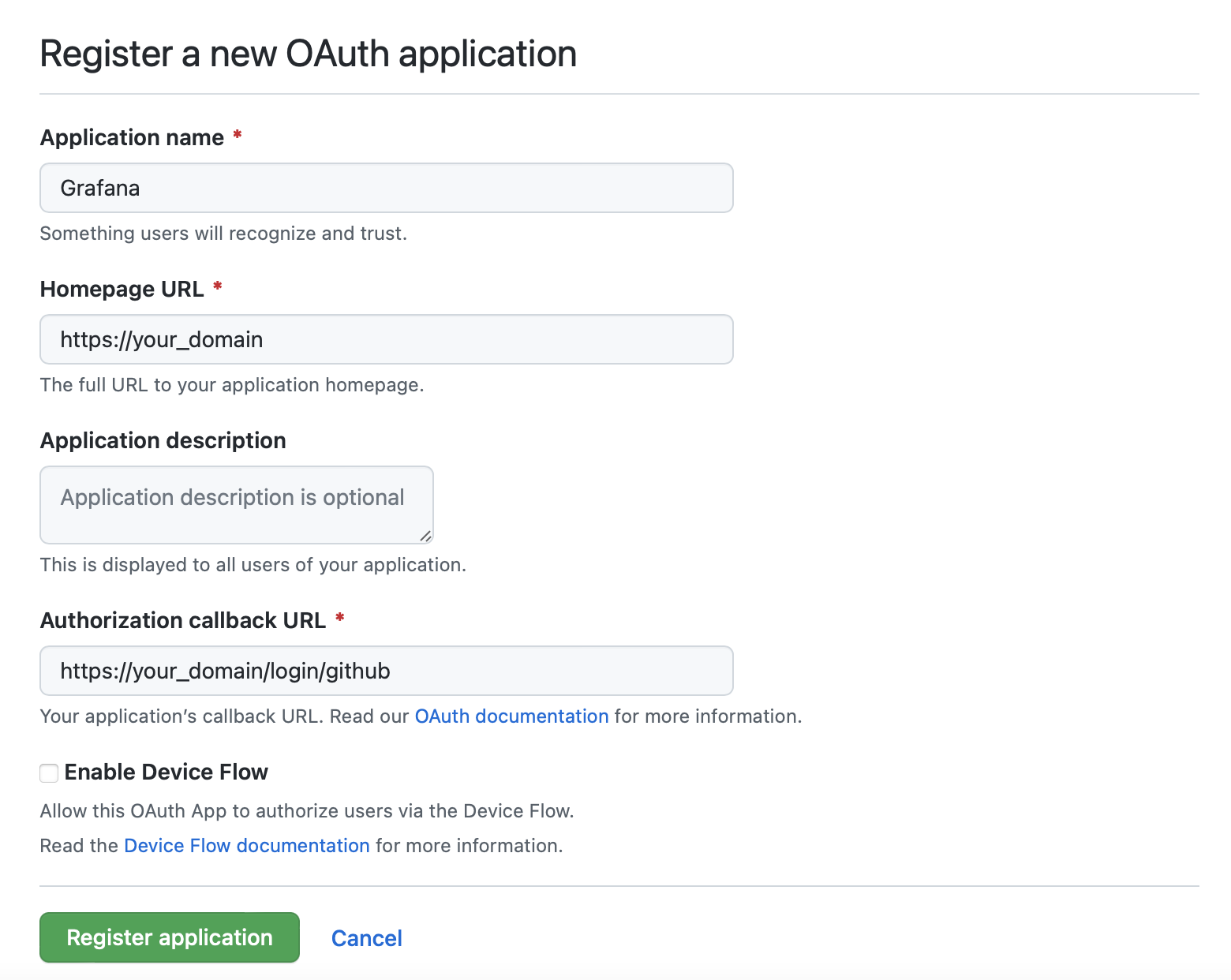The width and height of the screenshot is (1231, 980).
Task: Click the "Register a new OAuth application" heading
Action: (308, 54)
